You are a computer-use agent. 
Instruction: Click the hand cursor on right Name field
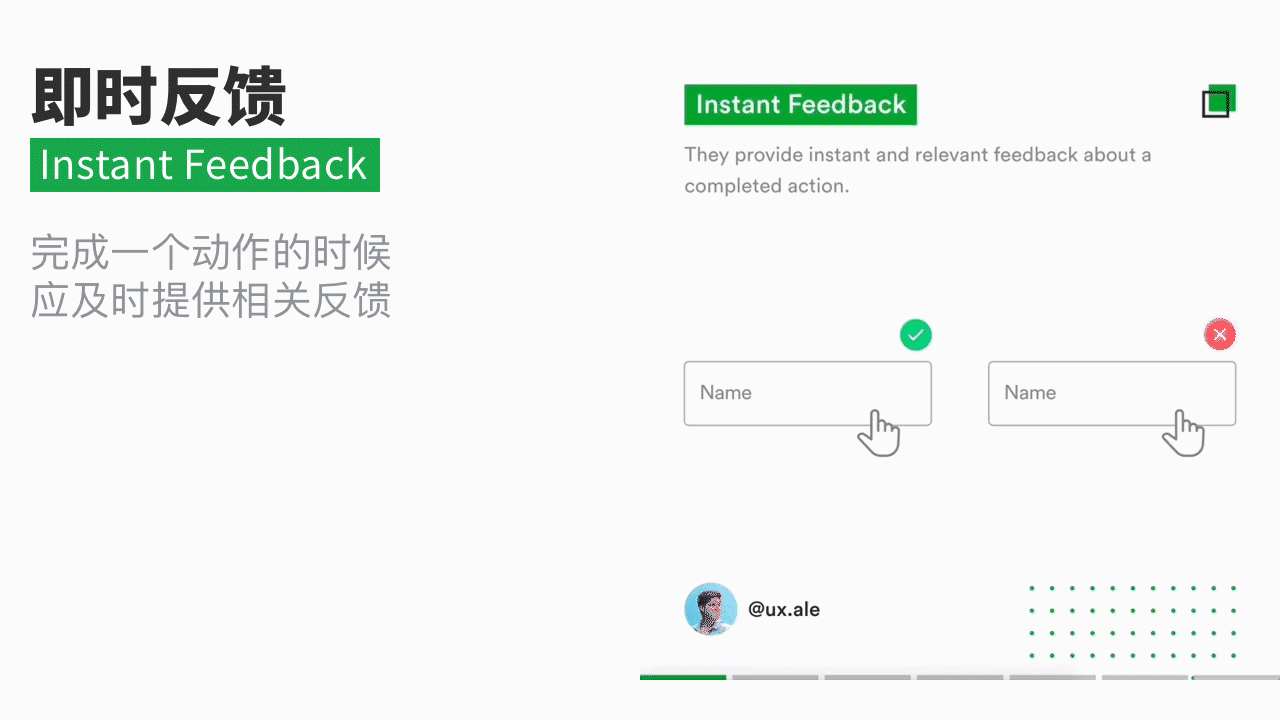click(x=1183, y=433)
